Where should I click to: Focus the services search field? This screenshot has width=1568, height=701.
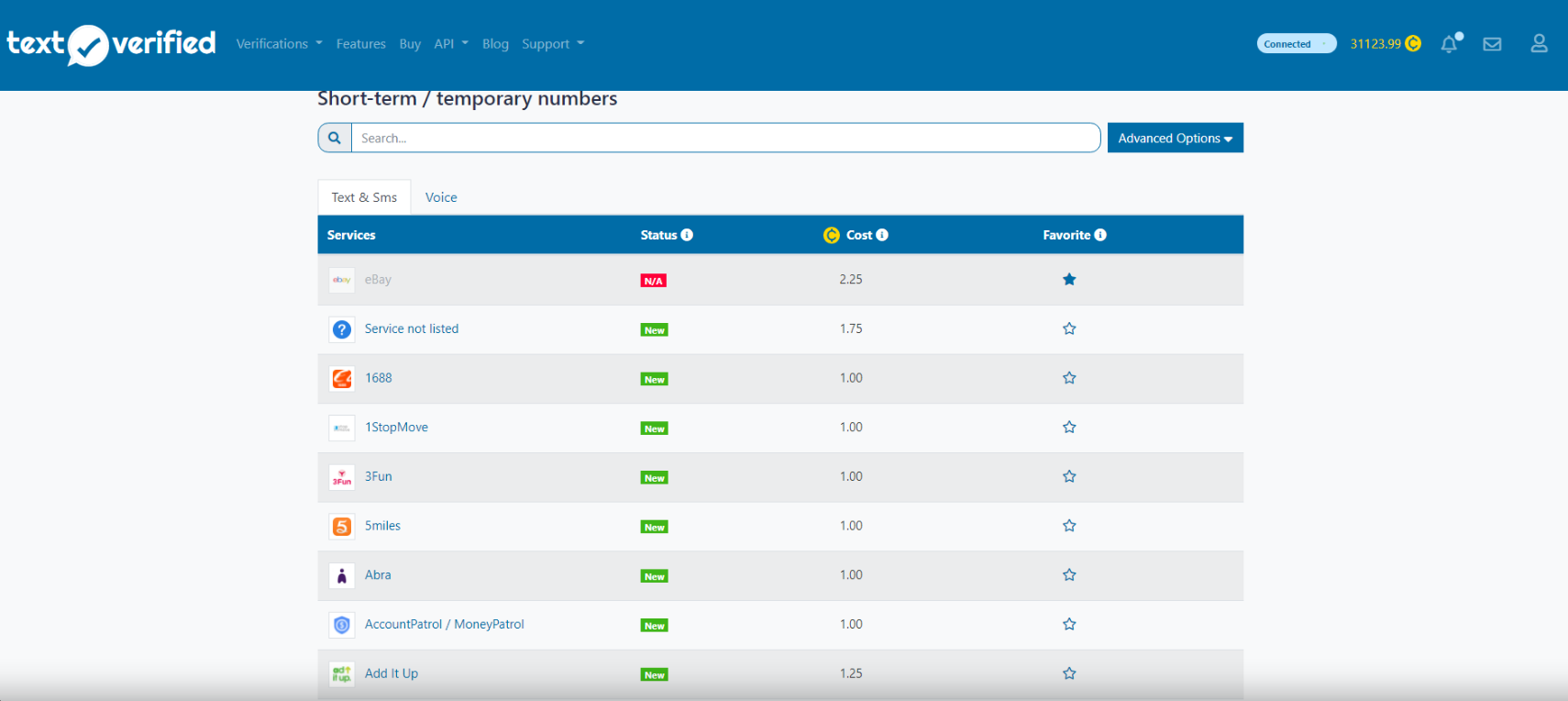(x=724, y=138)
